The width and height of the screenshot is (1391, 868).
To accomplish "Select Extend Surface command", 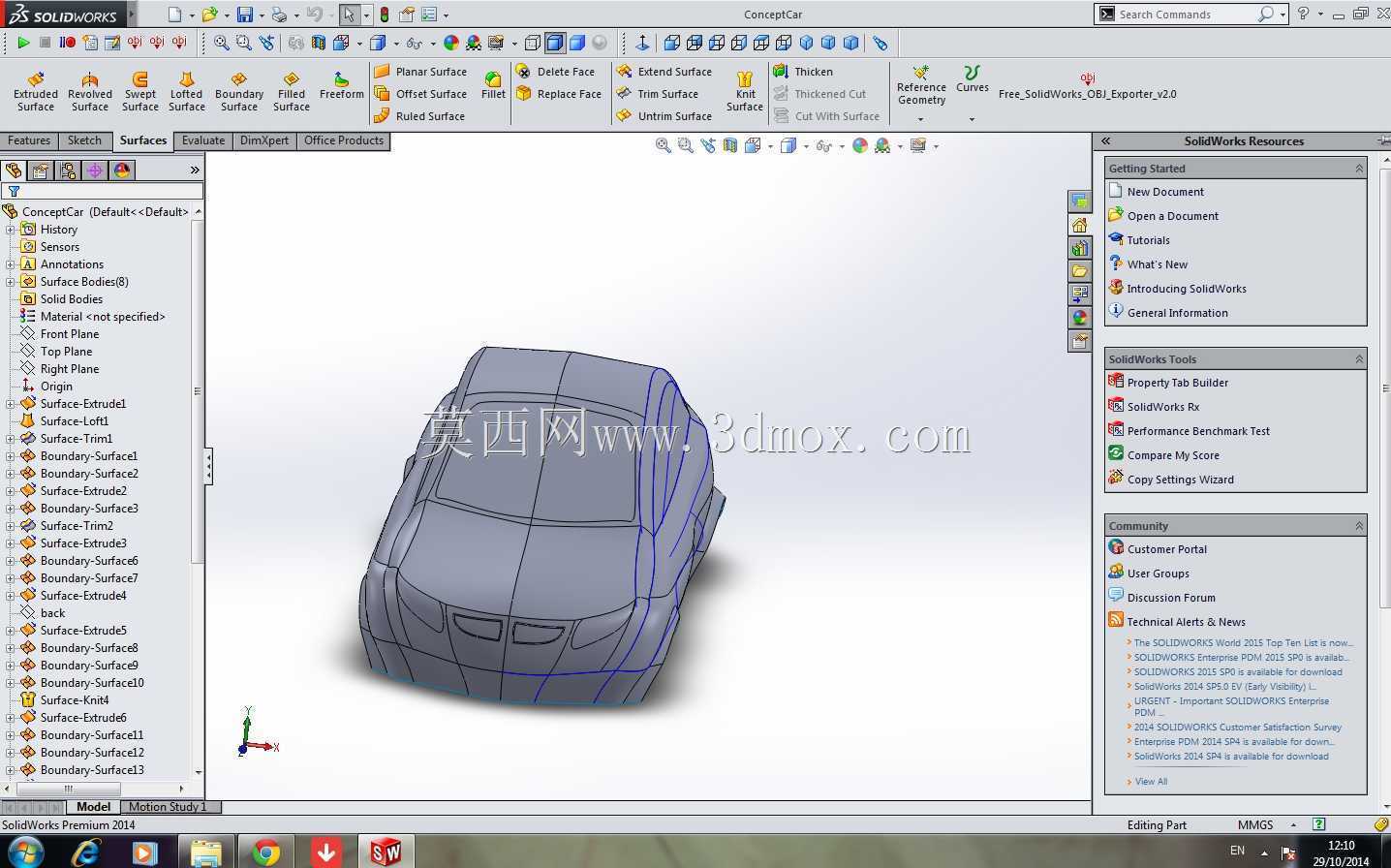I will [x=665, y=72].
